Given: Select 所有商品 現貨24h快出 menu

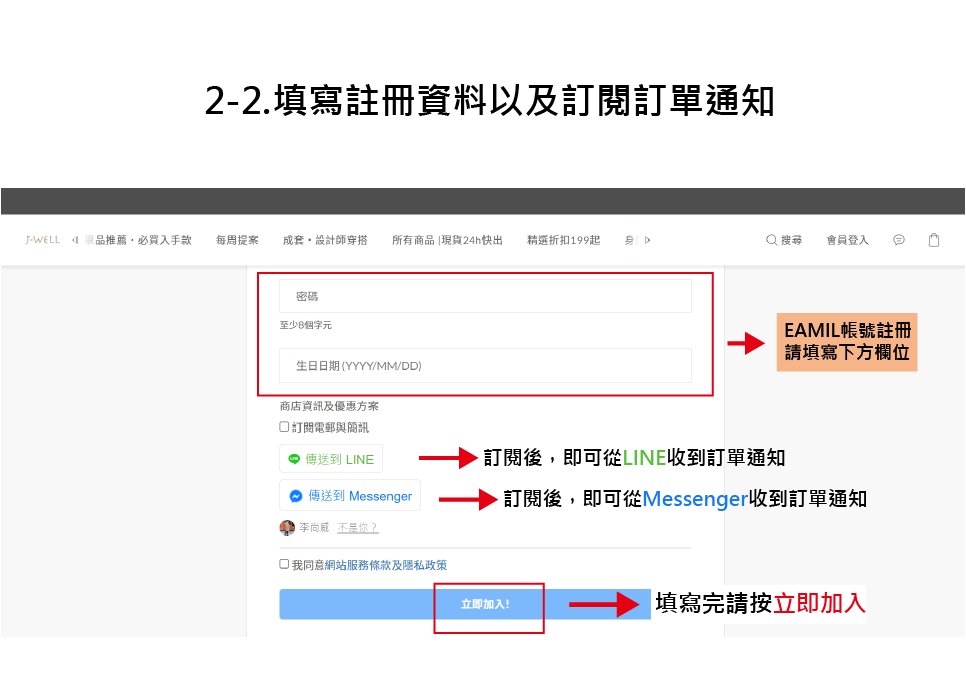Looking at the screenshot, I should pyautogui.click(x=447, y=240).
